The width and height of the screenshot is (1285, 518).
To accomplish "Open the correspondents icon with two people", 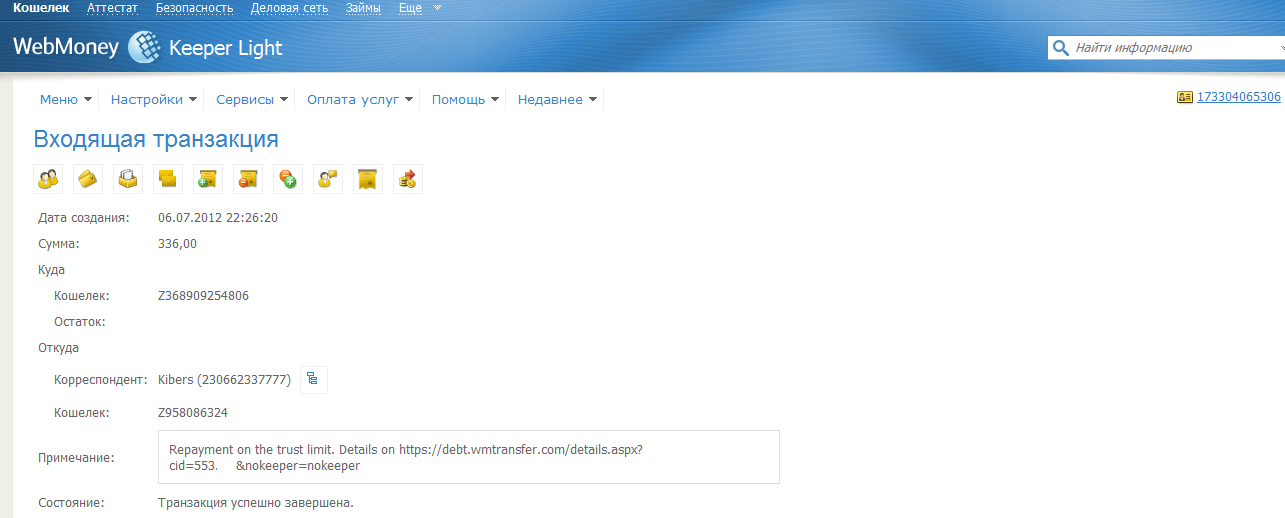I will [48, 179].
